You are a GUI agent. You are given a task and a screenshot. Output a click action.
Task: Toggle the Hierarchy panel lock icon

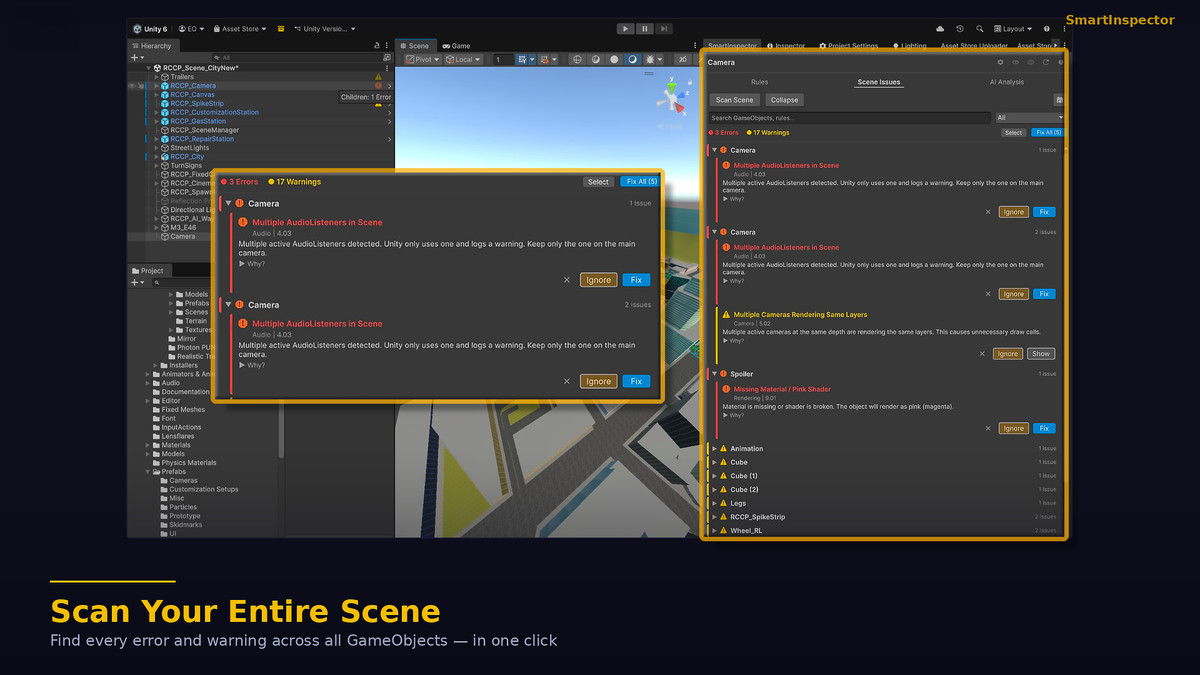click(x=377, y=45)
